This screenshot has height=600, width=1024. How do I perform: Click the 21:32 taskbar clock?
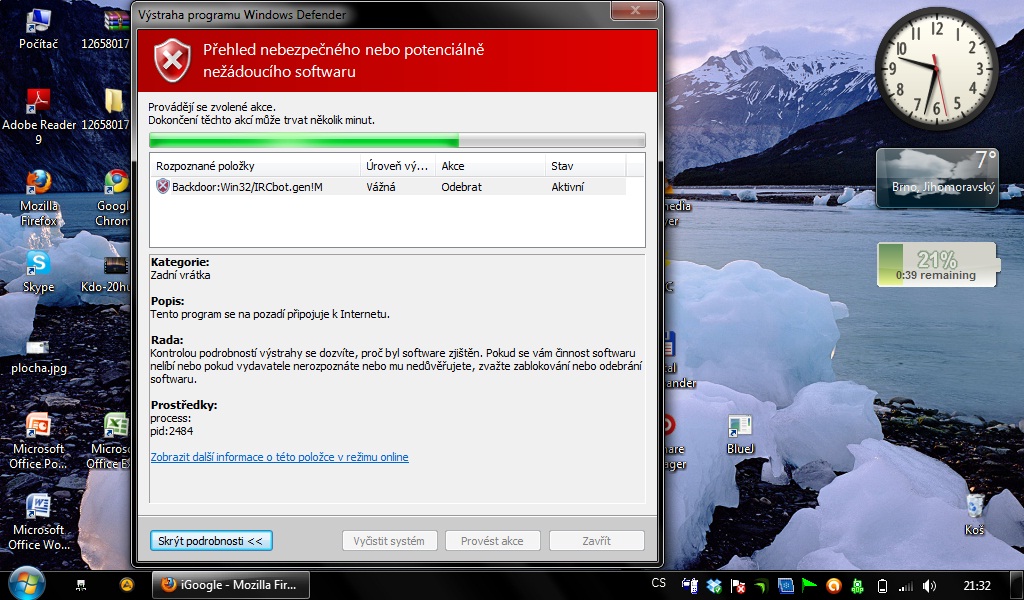(976, 586)
